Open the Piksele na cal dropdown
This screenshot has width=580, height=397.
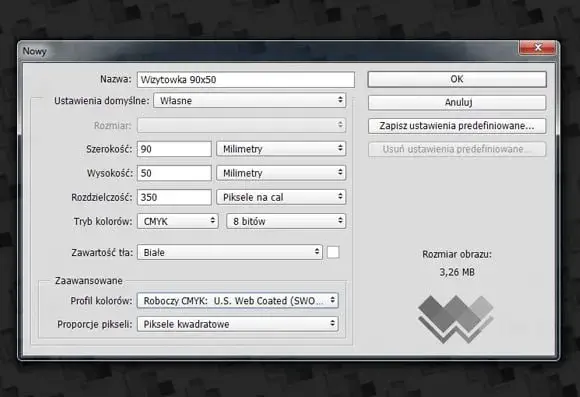(x=281, y=197)
